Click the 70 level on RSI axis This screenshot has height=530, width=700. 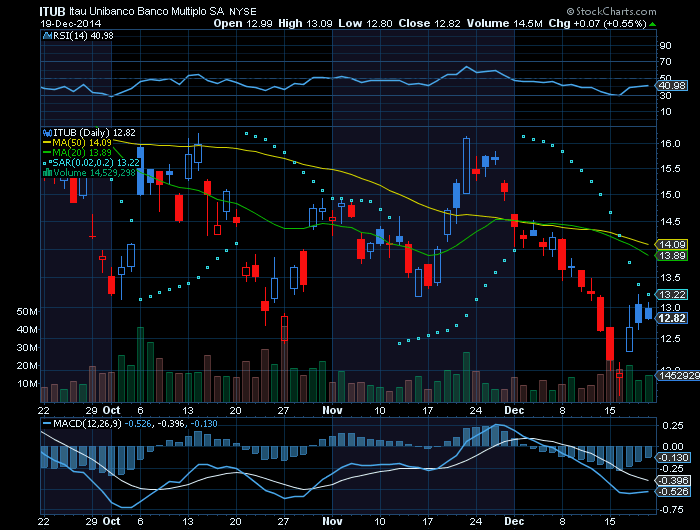pos(665,62)
